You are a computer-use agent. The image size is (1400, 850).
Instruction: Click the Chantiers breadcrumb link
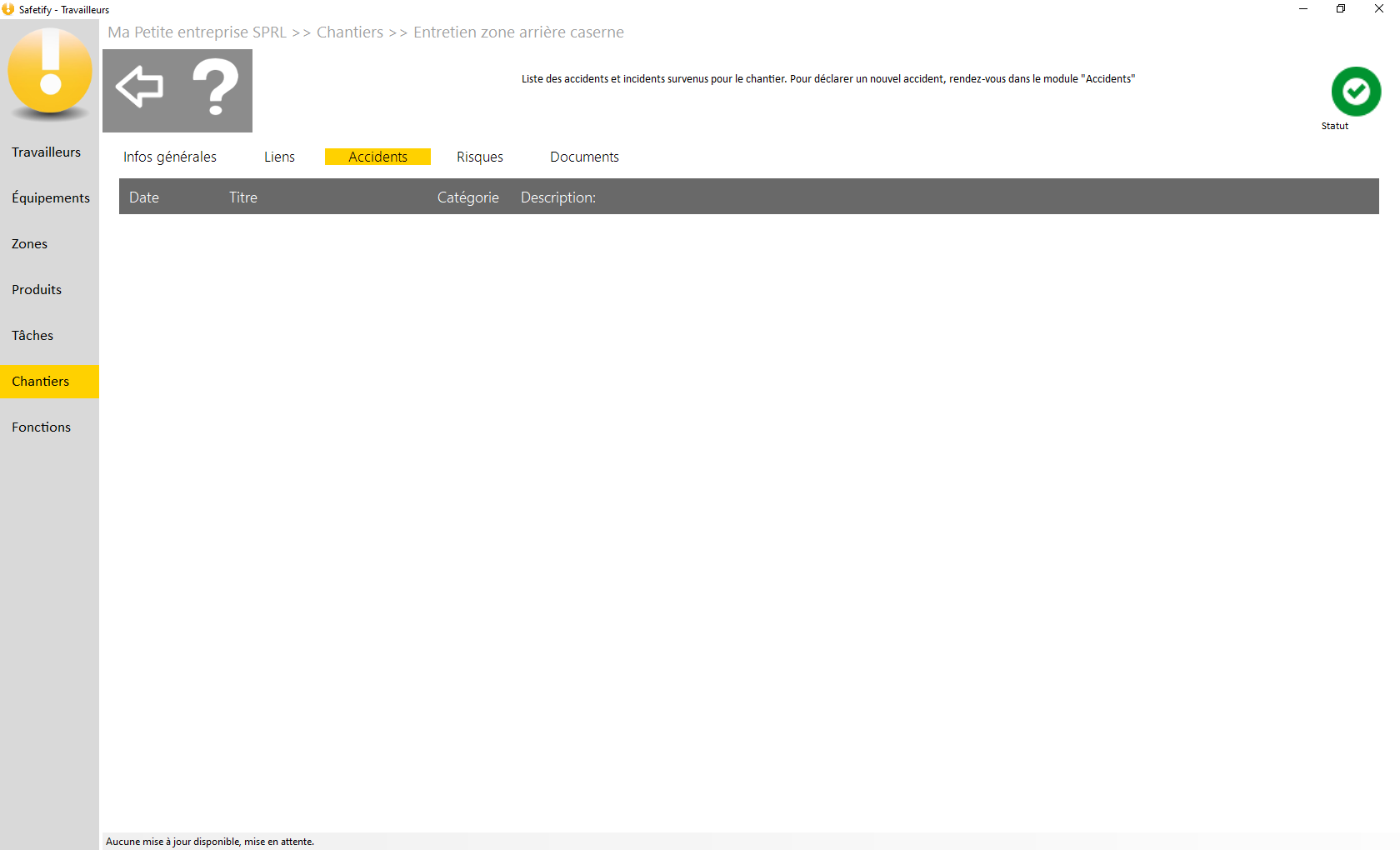[x=350, y=32]
